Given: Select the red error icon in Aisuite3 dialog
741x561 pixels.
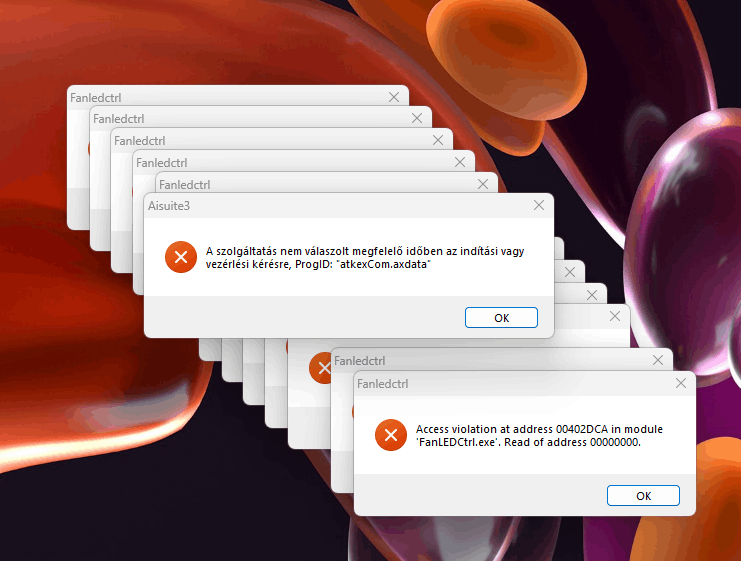Looking at the screenshot, I should (x=181, y=257).
